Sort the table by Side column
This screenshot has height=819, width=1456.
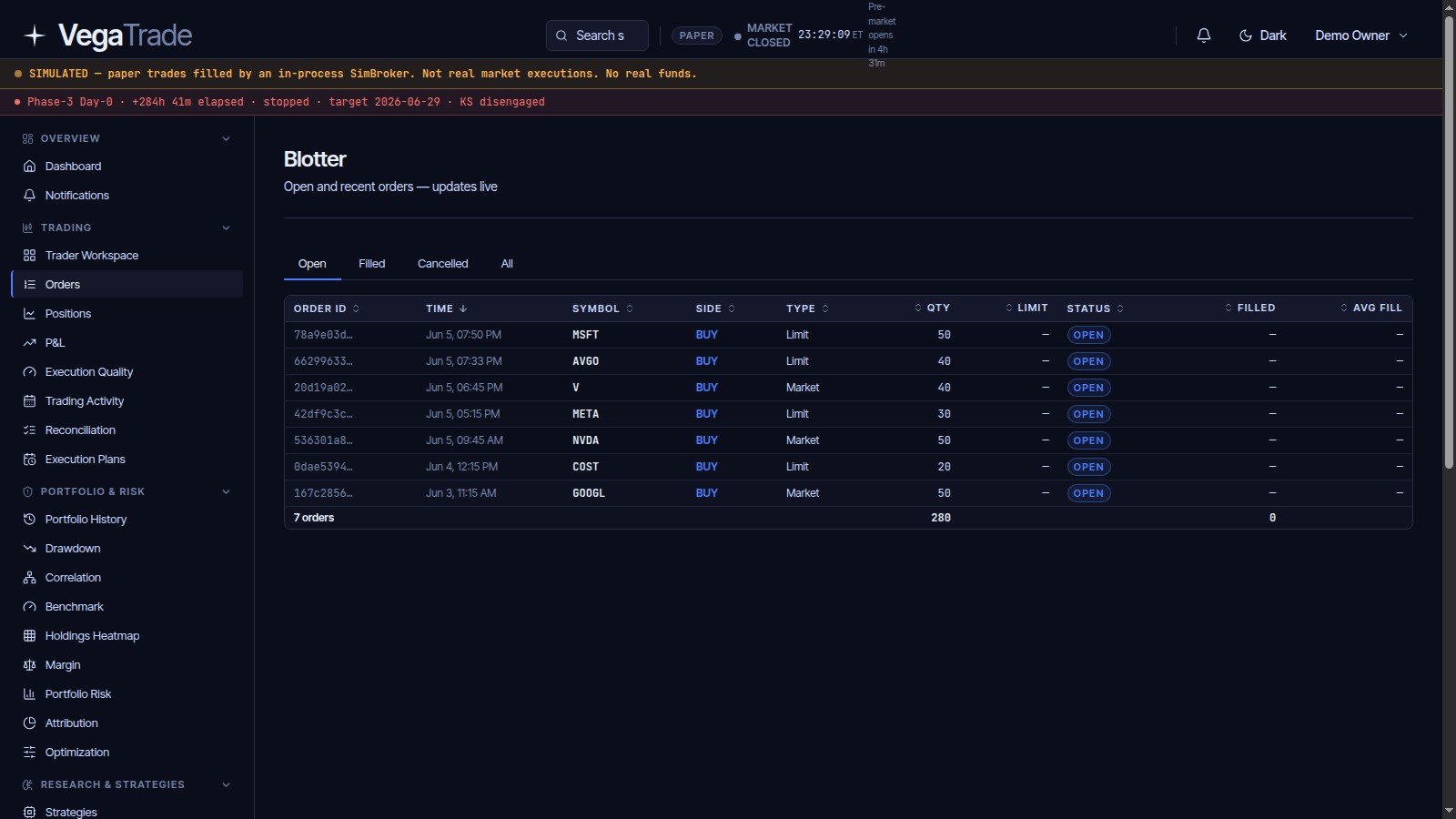coord(715,308)
